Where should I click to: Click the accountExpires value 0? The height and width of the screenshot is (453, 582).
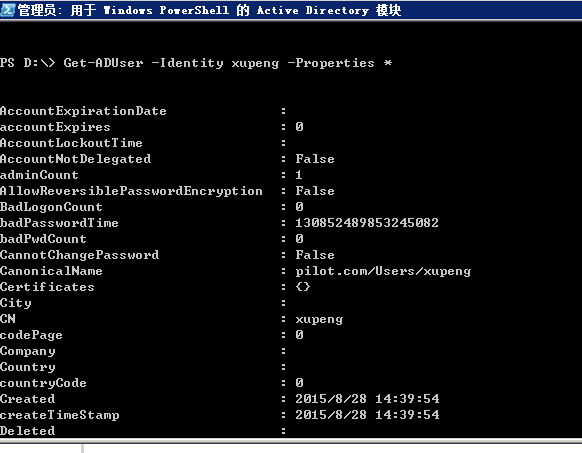[300, 127]
